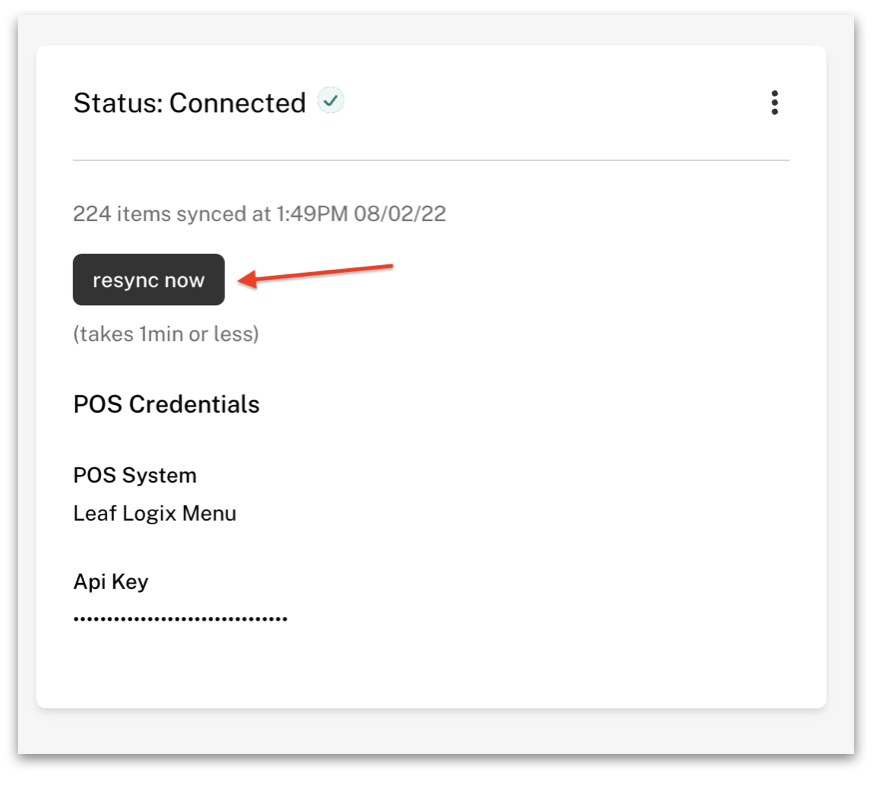Select the masked Api Key dots
874x788 pixels.
[180, 619]
